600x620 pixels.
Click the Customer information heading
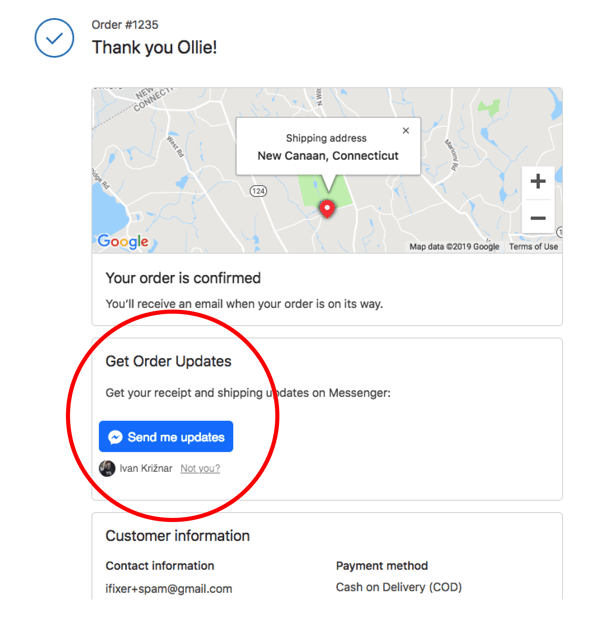178,536
